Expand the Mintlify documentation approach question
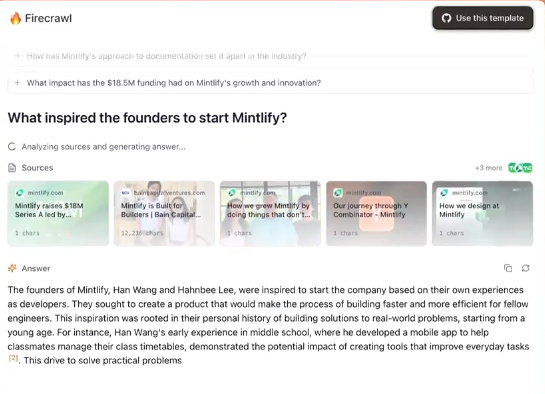 point(270,56)
